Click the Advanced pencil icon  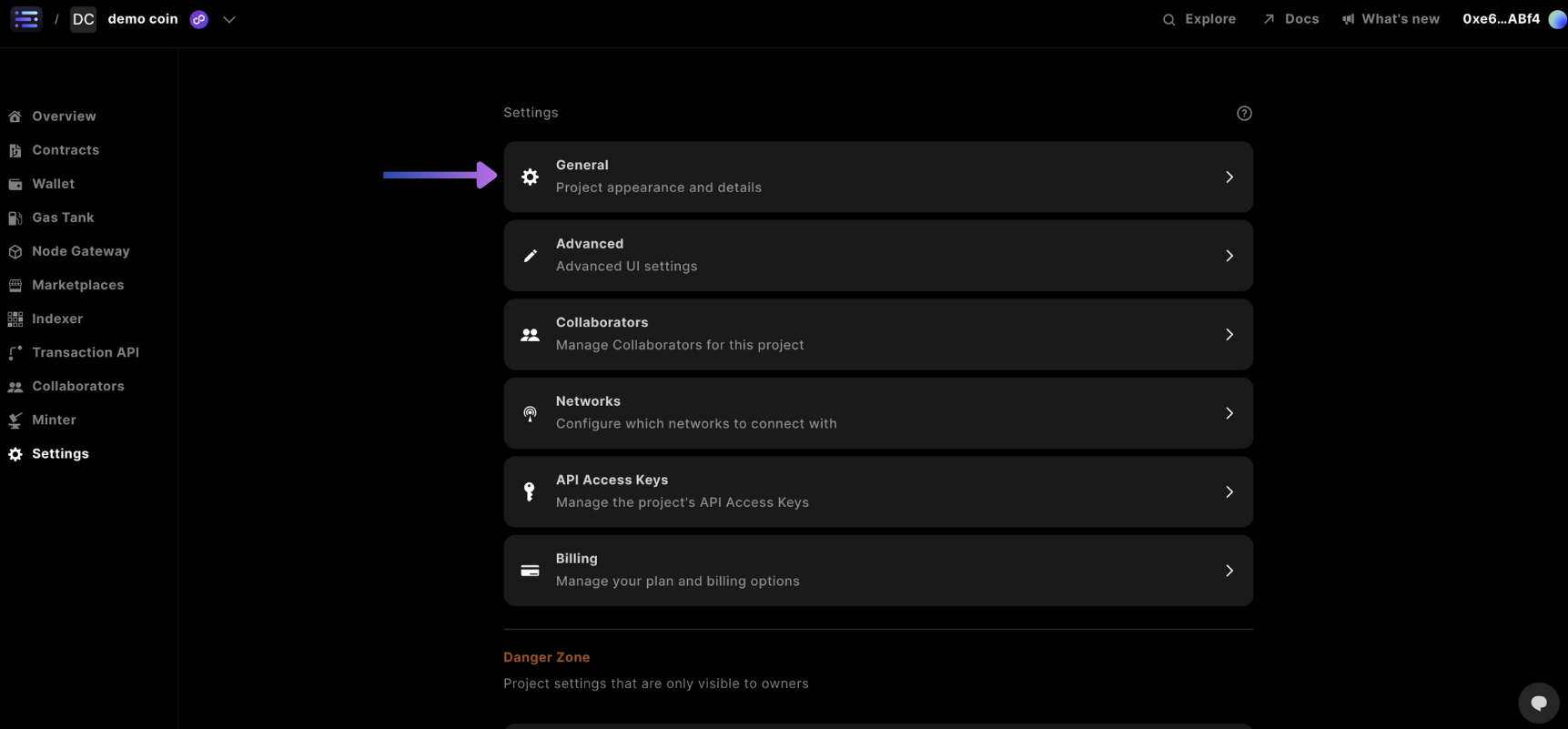[x=530, y=255]
